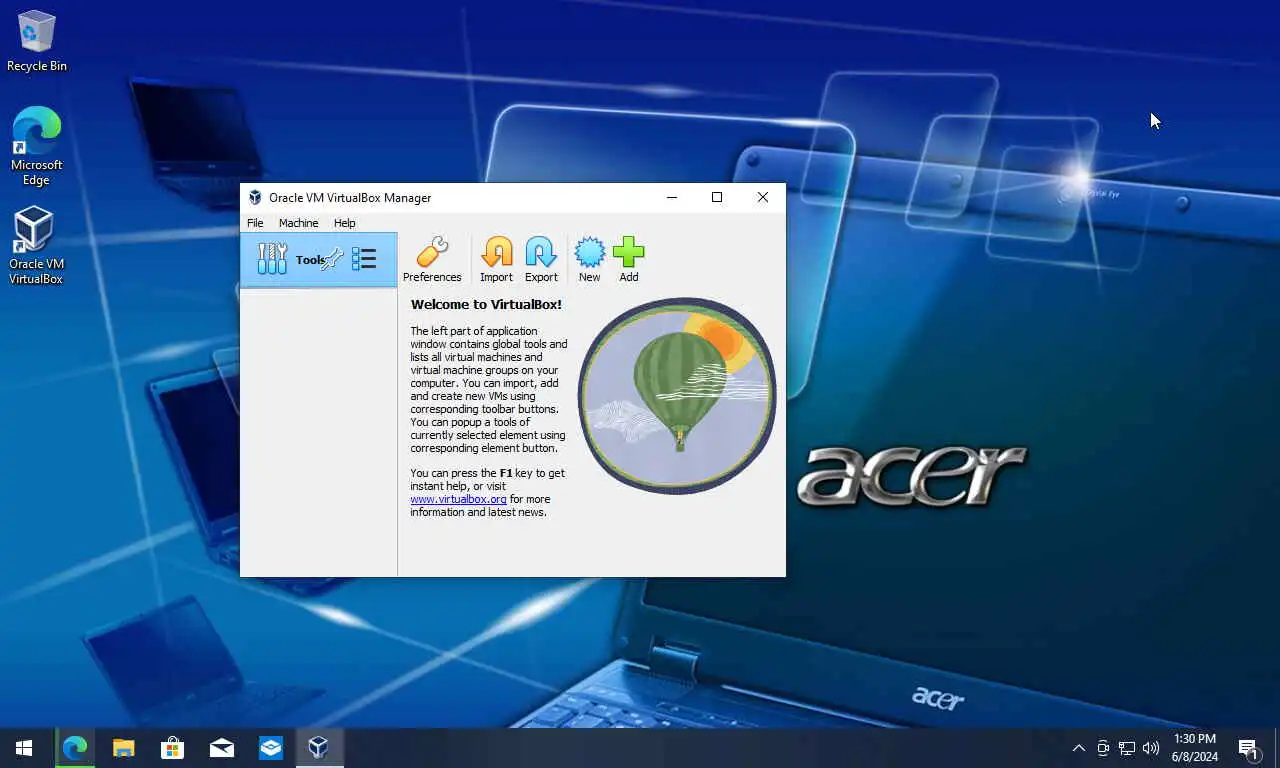Select the Tools item in the sidebar

click(x=318, y=260)
